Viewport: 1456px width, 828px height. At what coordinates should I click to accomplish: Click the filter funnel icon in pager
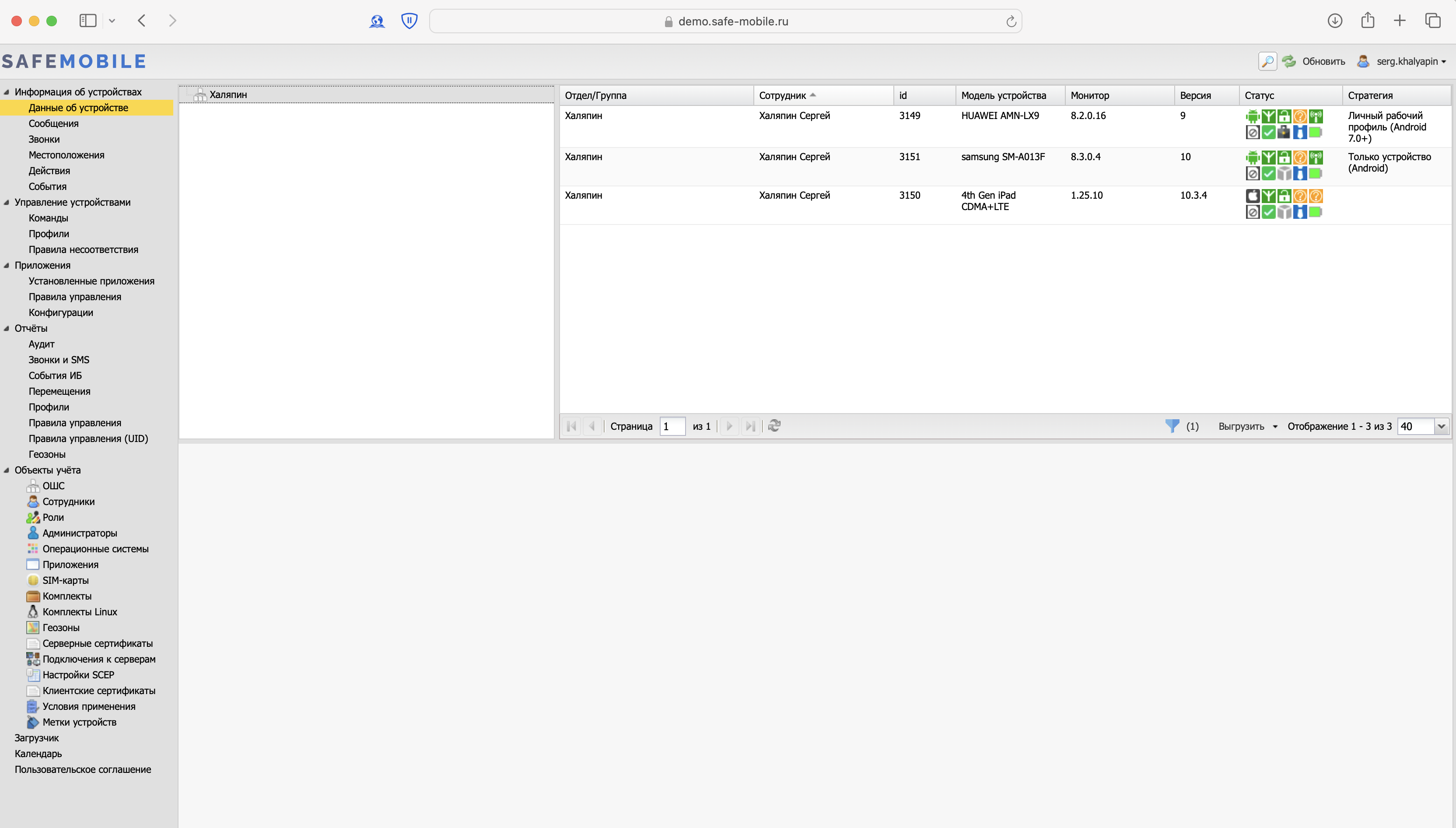coord(1172,426)
